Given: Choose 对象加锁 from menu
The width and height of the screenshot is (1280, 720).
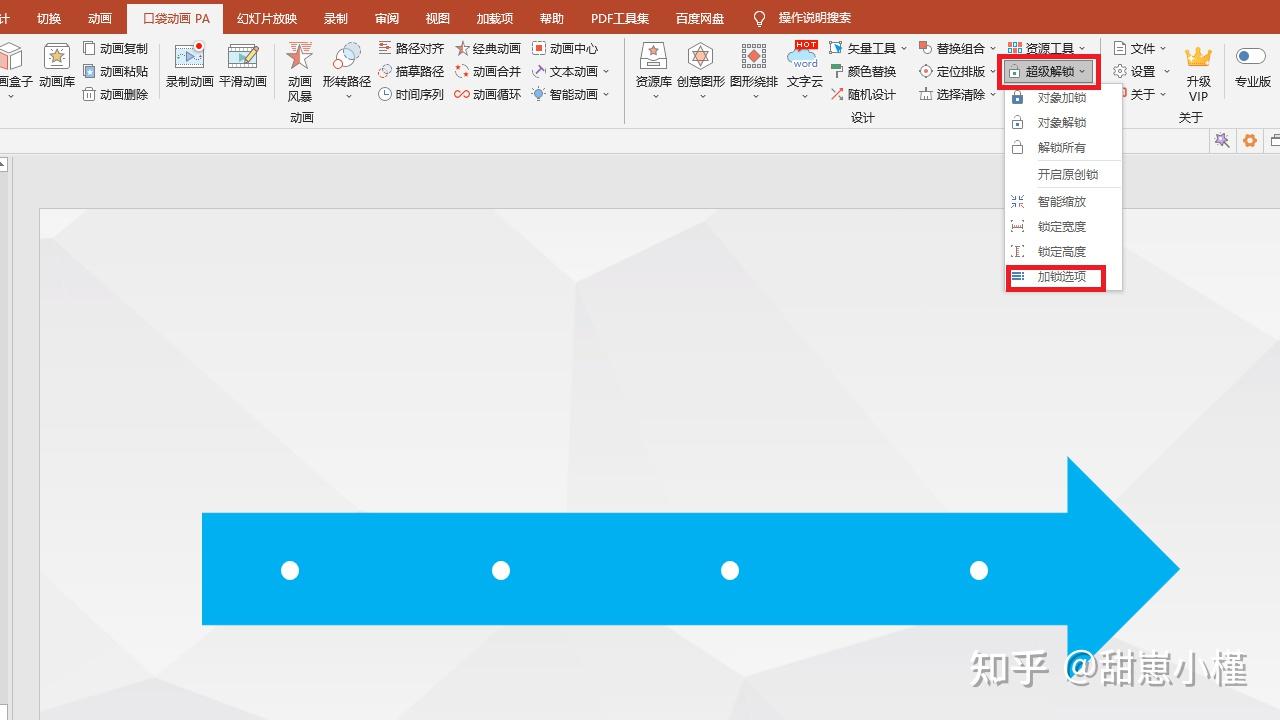Looking at the screenshot, I should coord(1063,98).
